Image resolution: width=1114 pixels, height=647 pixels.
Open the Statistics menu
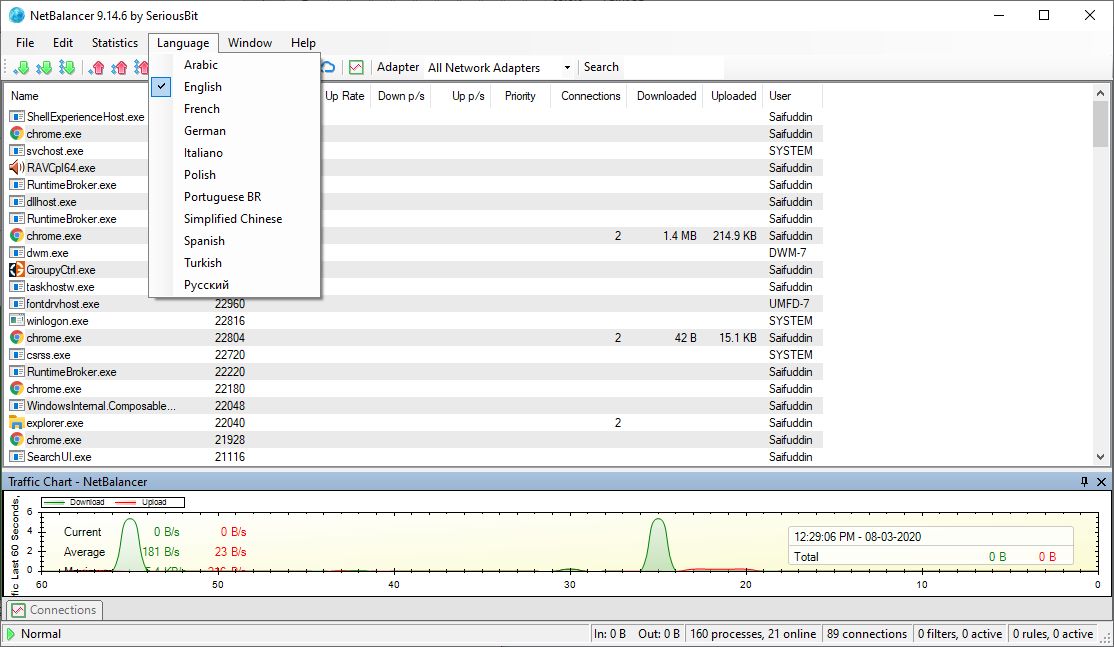[114, 43]
